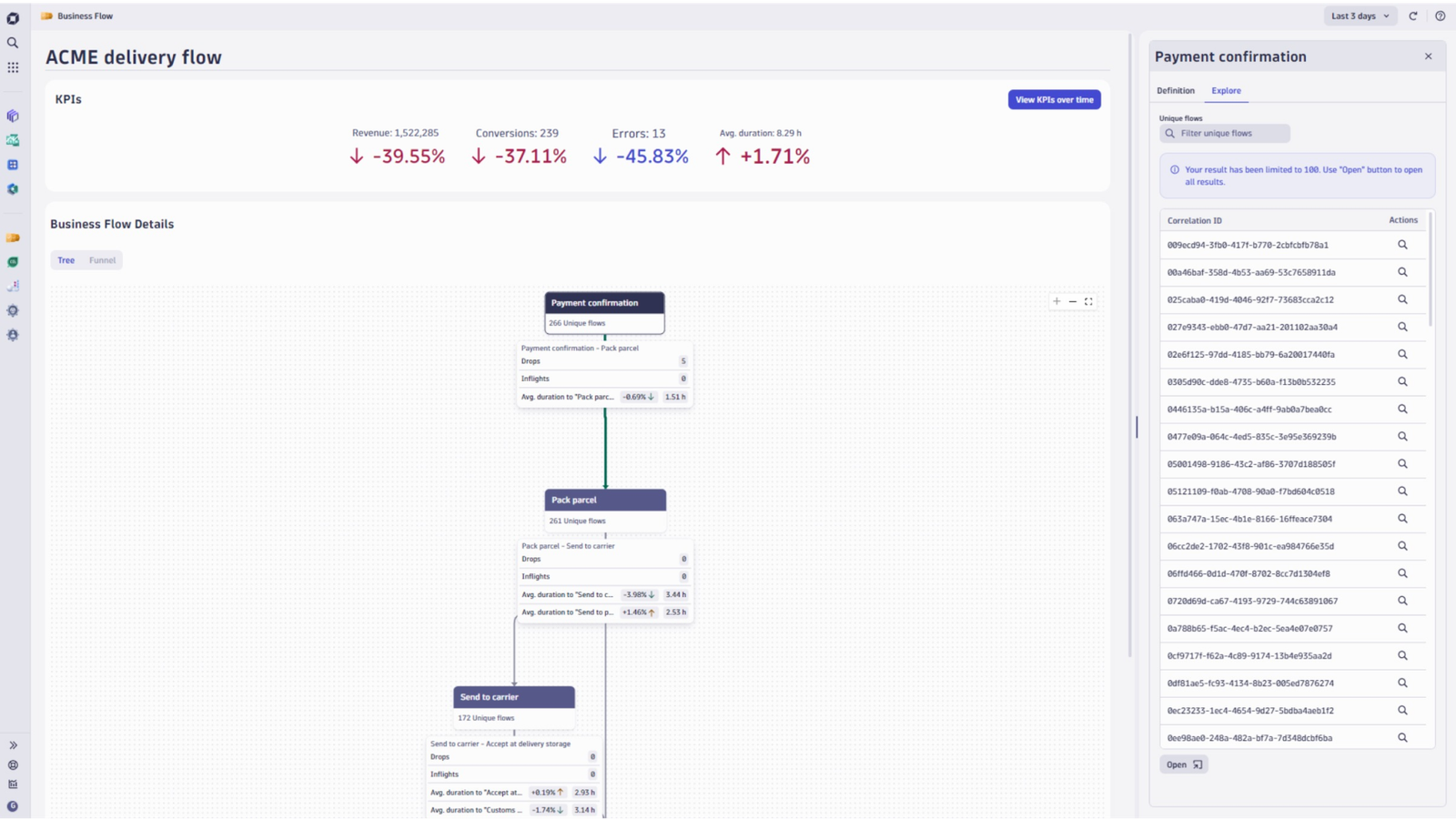Click the View KPIs over time button
The image size is (1456, 820).
click(x=1054, y=99)
